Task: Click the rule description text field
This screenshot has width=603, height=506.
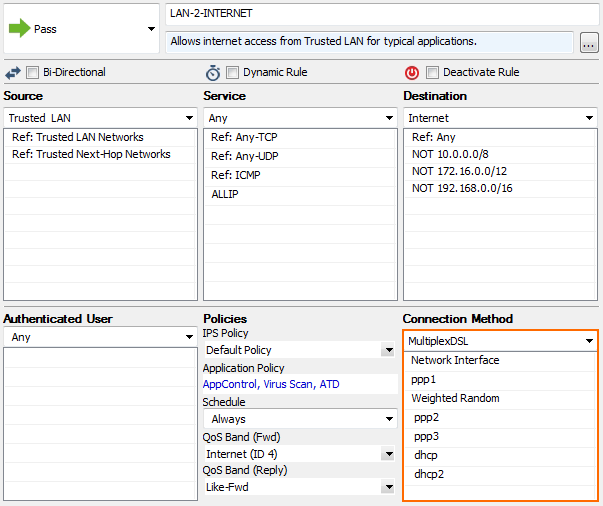Action: click(x=369, y=42)
